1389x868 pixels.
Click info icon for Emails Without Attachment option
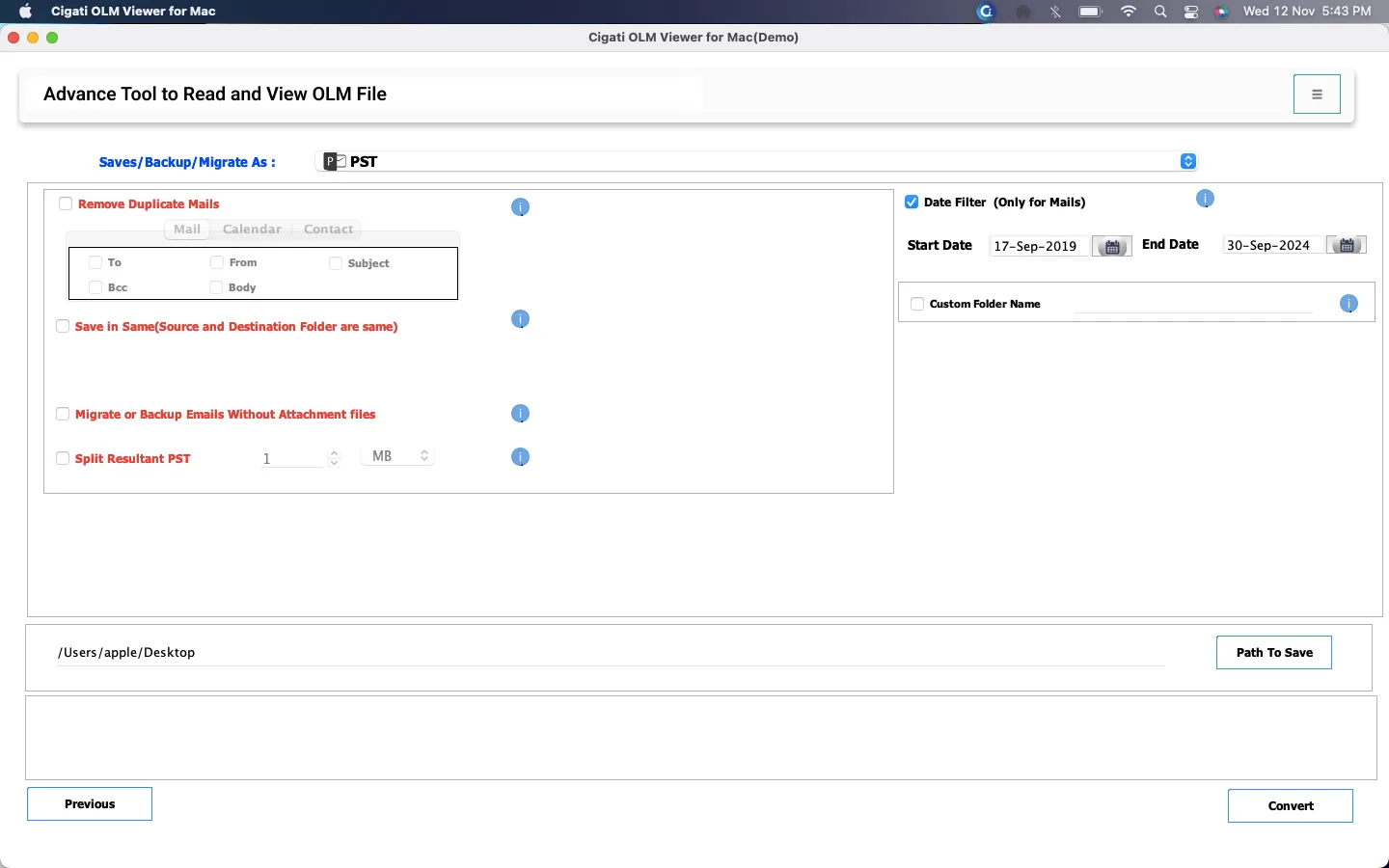tap(520, 414)
